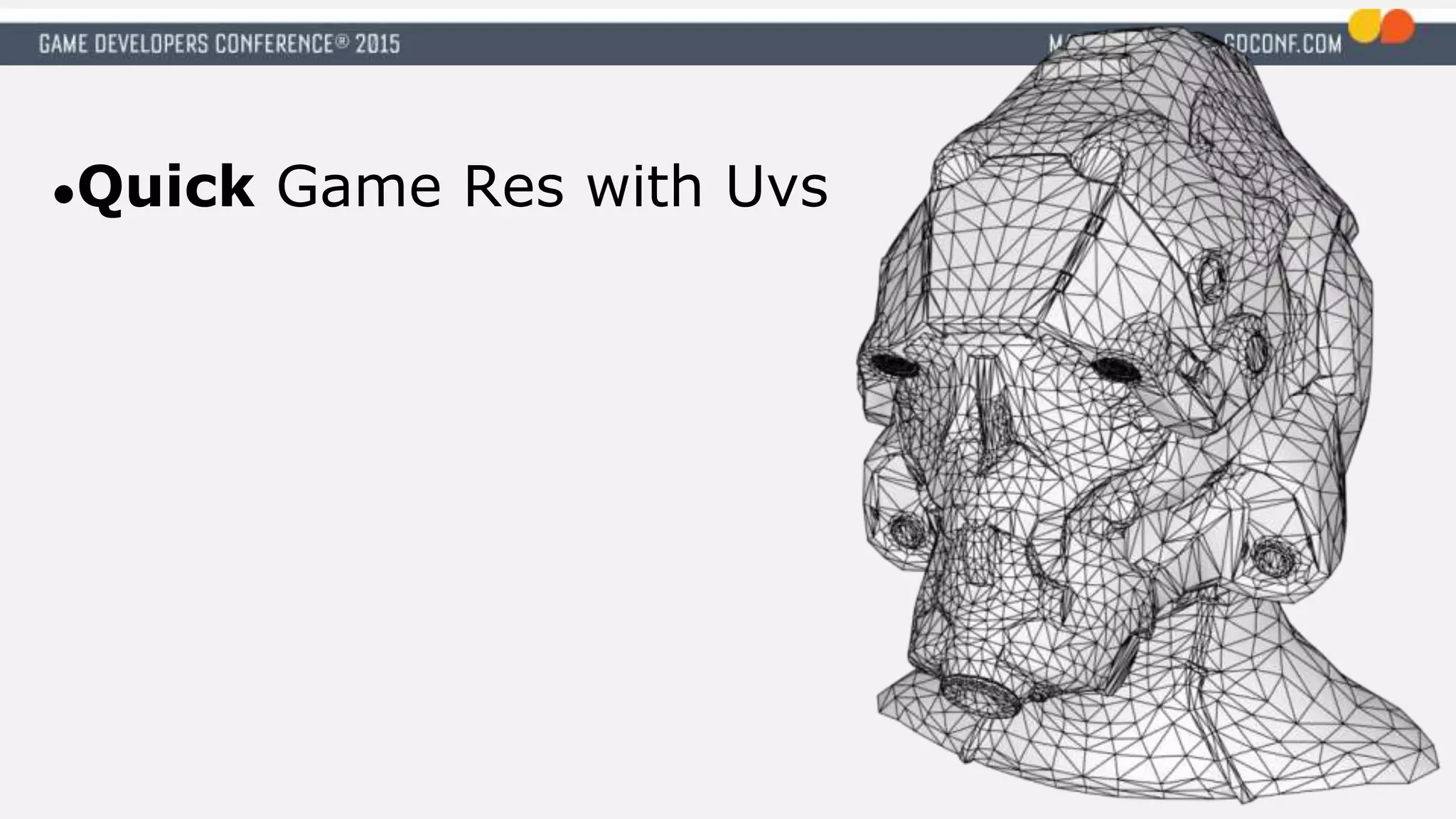Click the 'Game Developers Conference 2015' header text

point(220,44)
